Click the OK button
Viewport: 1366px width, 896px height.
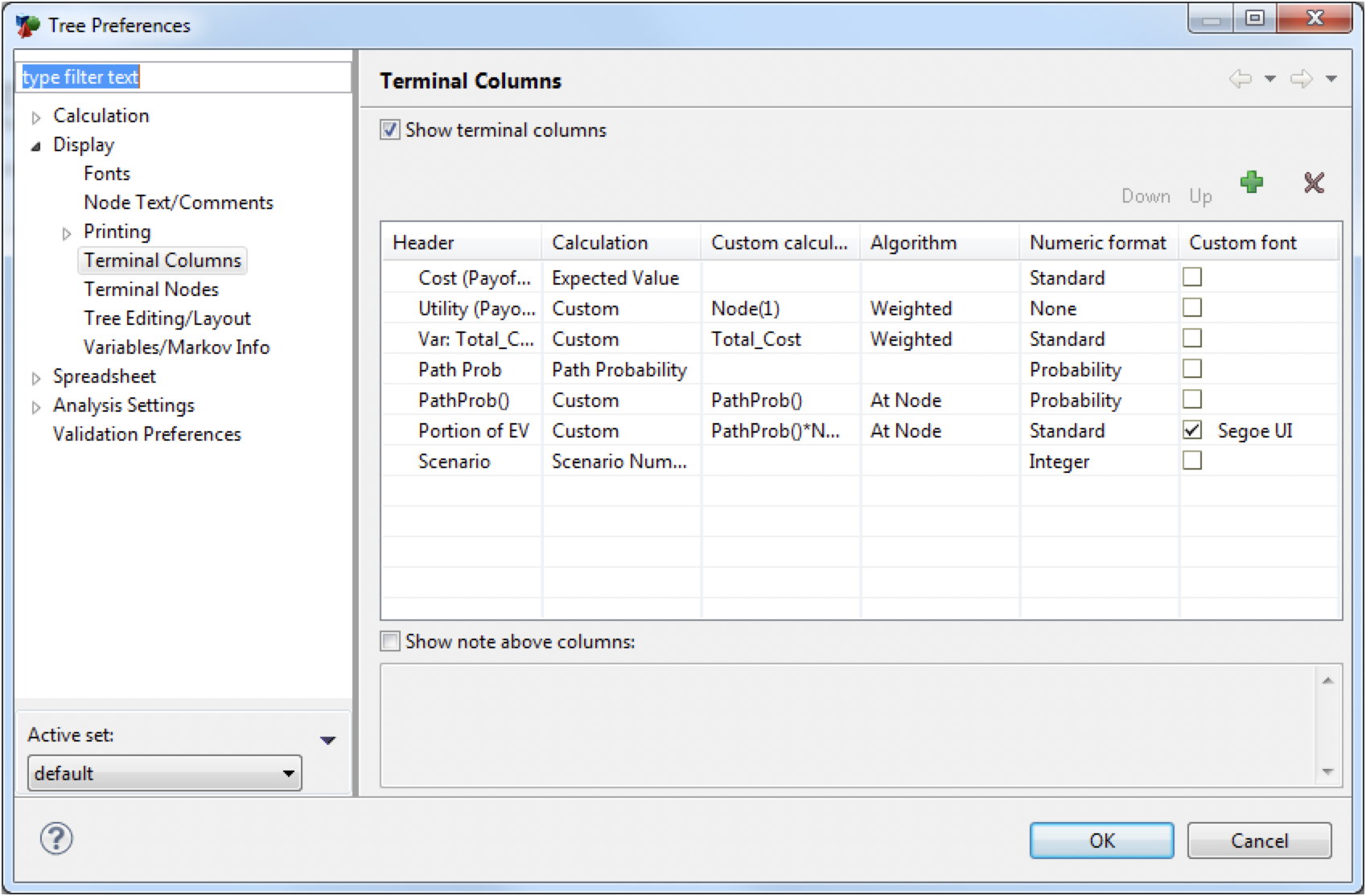click(1101, 841)
